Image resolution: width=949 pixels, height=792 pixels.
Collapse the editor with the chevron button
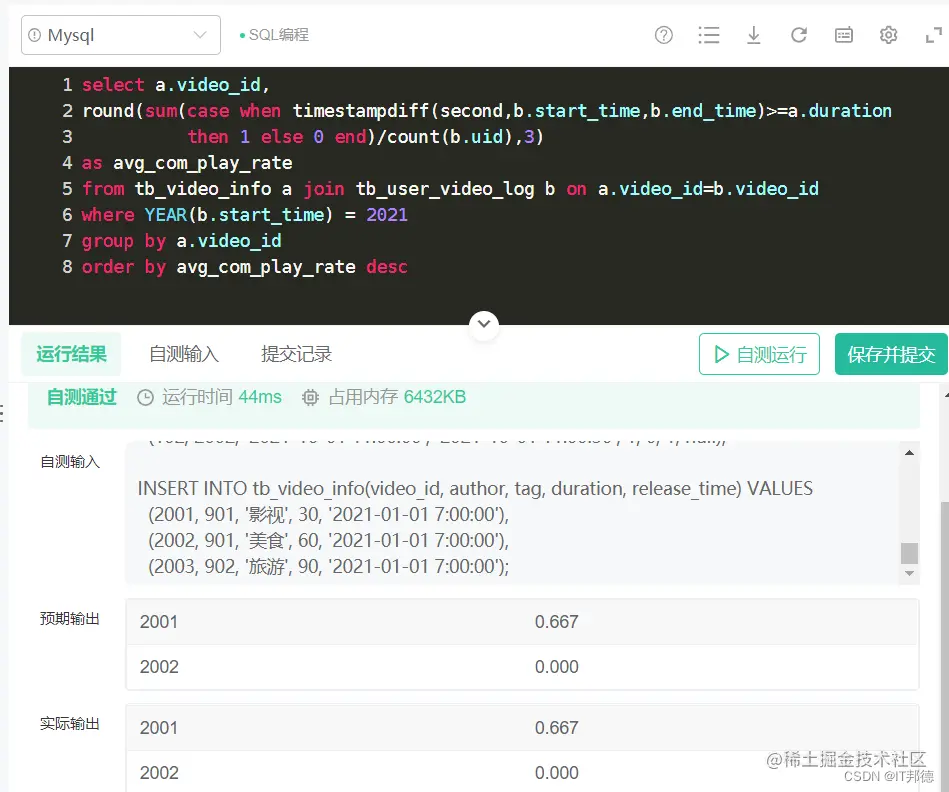click(484, 324)
